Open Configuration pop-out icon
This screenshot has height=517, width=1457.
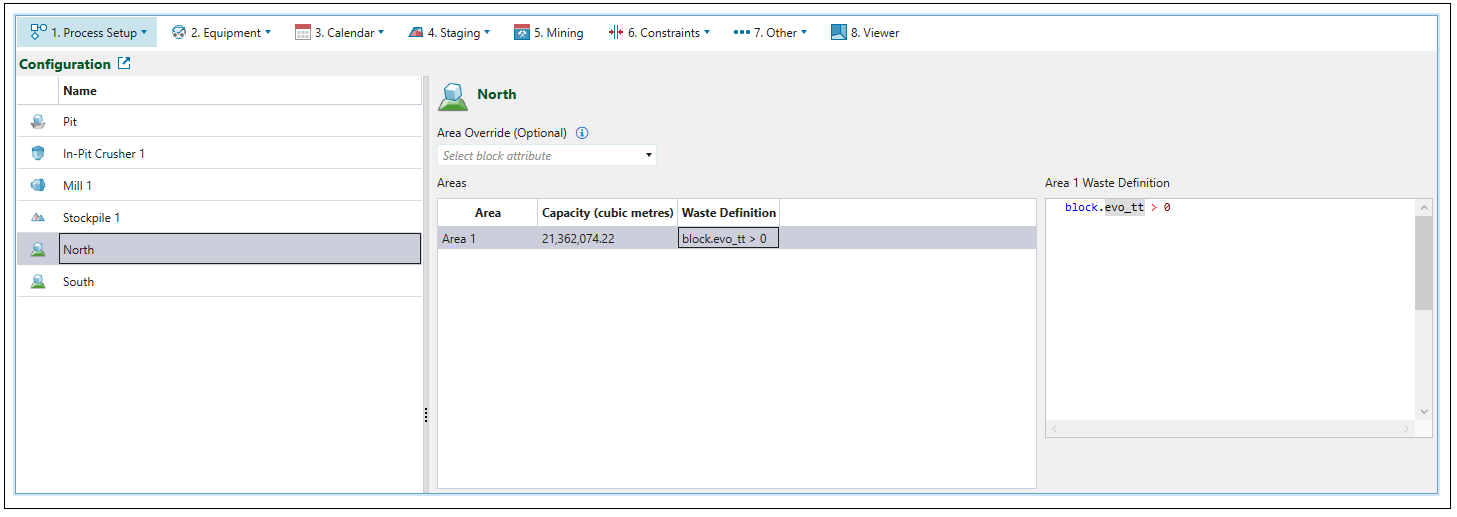[x=124, y=64]
